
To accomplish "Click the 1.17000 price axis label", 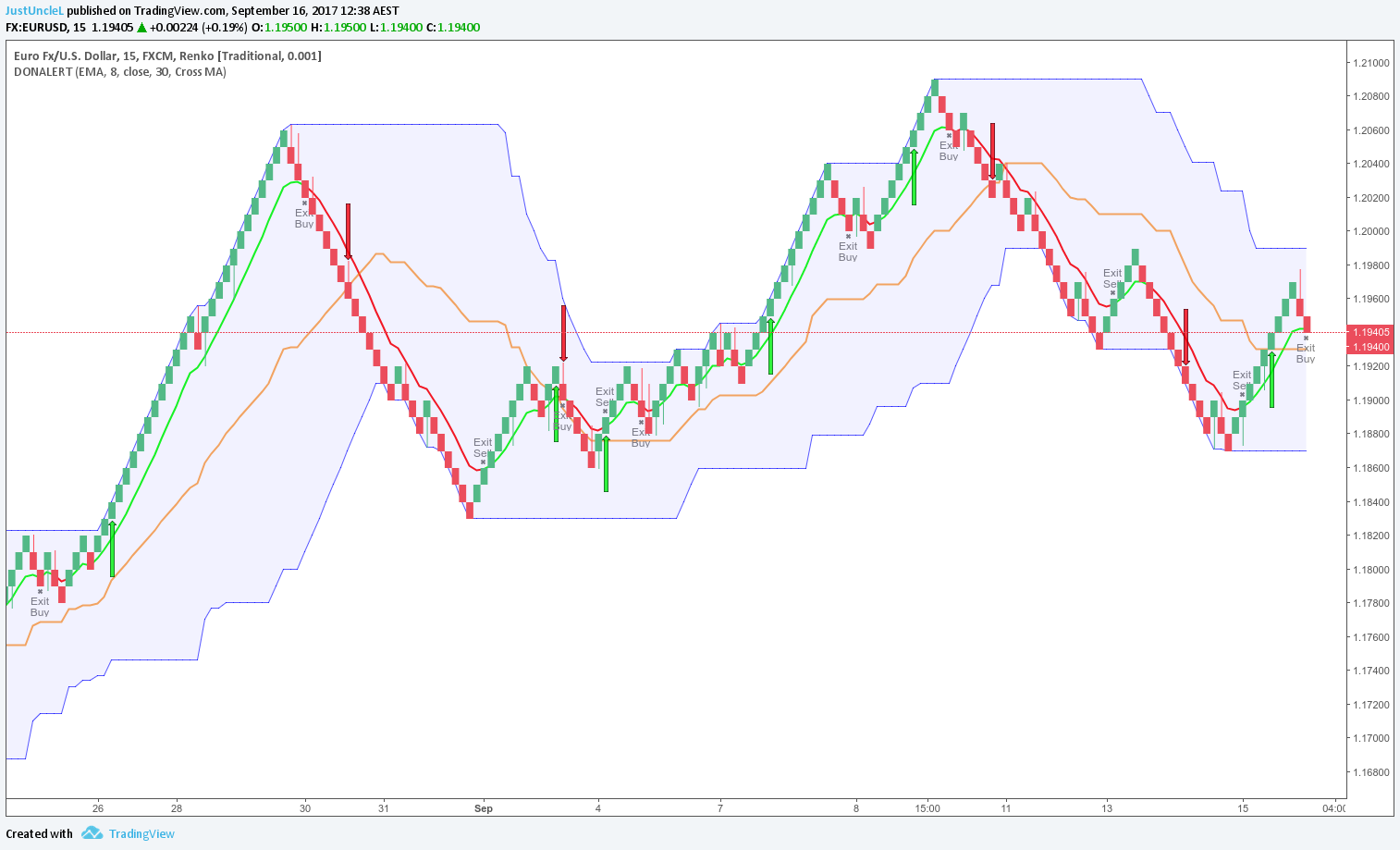I will [1370, 738].
